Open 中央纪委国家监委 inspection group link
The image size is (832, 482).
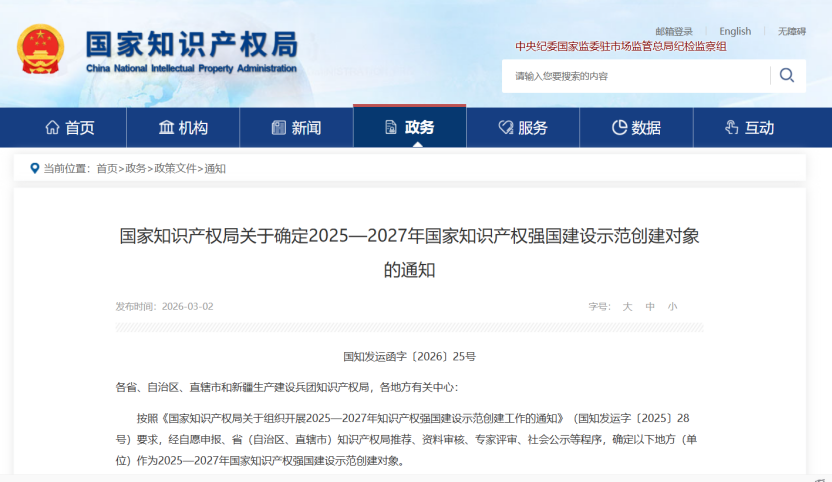pos(620,46)
